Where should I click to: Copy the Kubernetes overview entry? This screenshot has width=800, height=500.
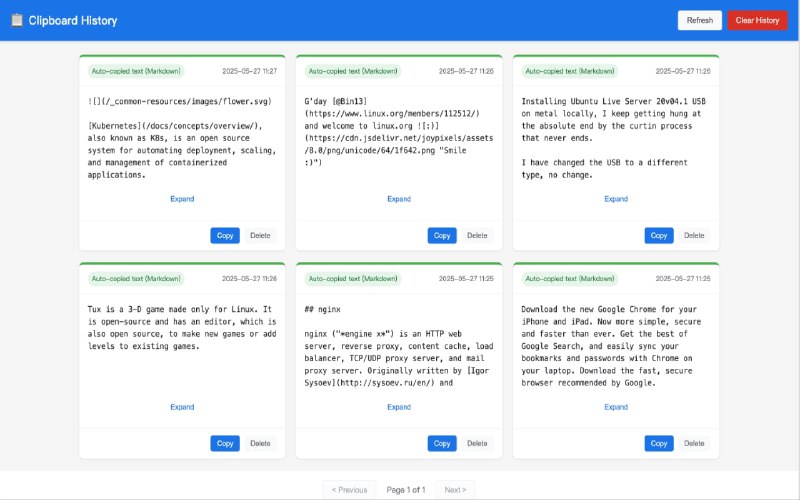click(x=225, y=235)
